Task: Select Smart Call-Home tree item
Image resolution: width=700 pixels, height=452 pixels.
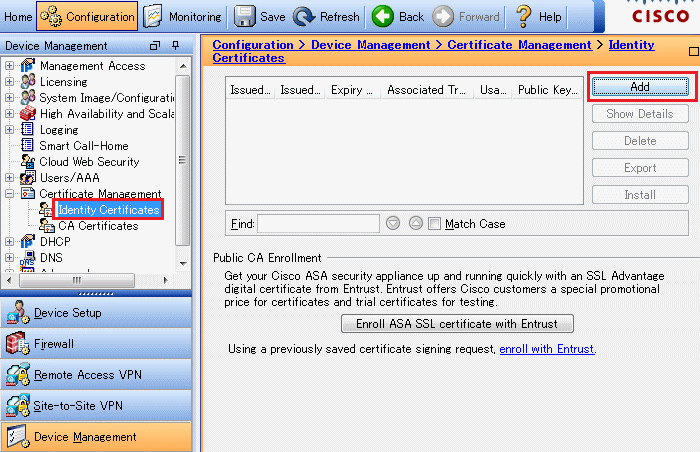Action: point(84,146)
